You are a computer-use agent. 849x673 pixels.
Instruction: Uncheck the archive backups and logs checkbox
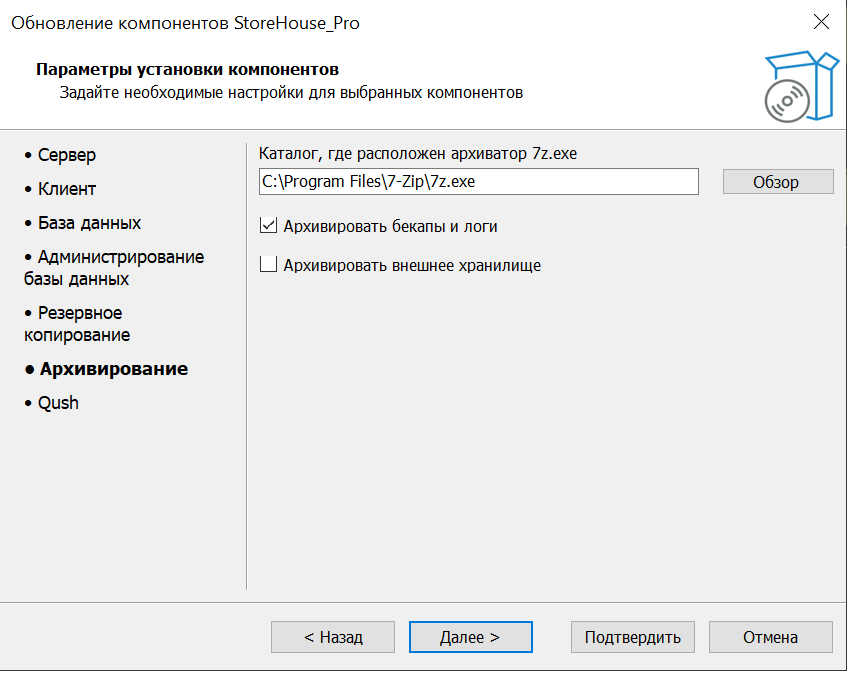[x=268, y=226]
